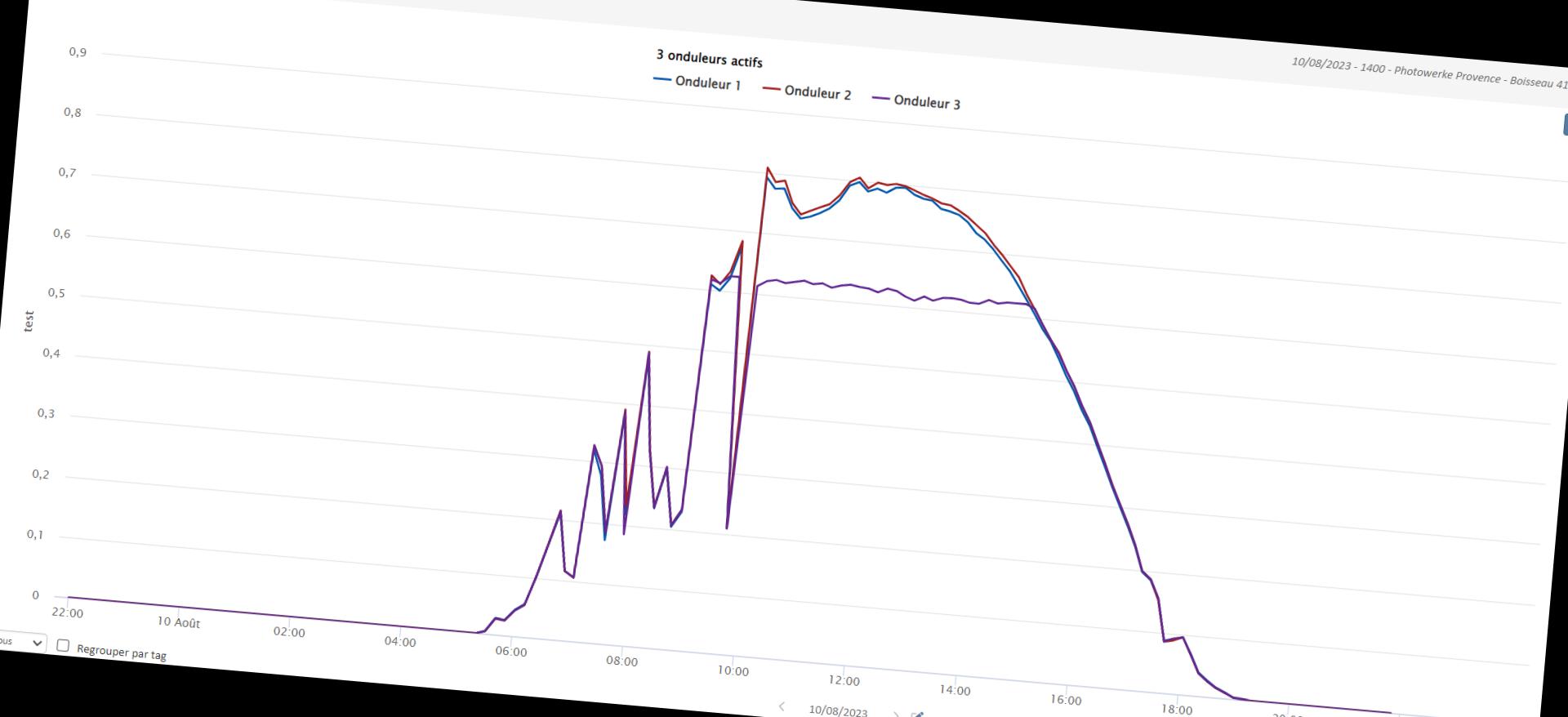The height and width of the screenshot is (717, 1568).
Task: Click the 0,3 y-axis value
Action: pos(46,414)
